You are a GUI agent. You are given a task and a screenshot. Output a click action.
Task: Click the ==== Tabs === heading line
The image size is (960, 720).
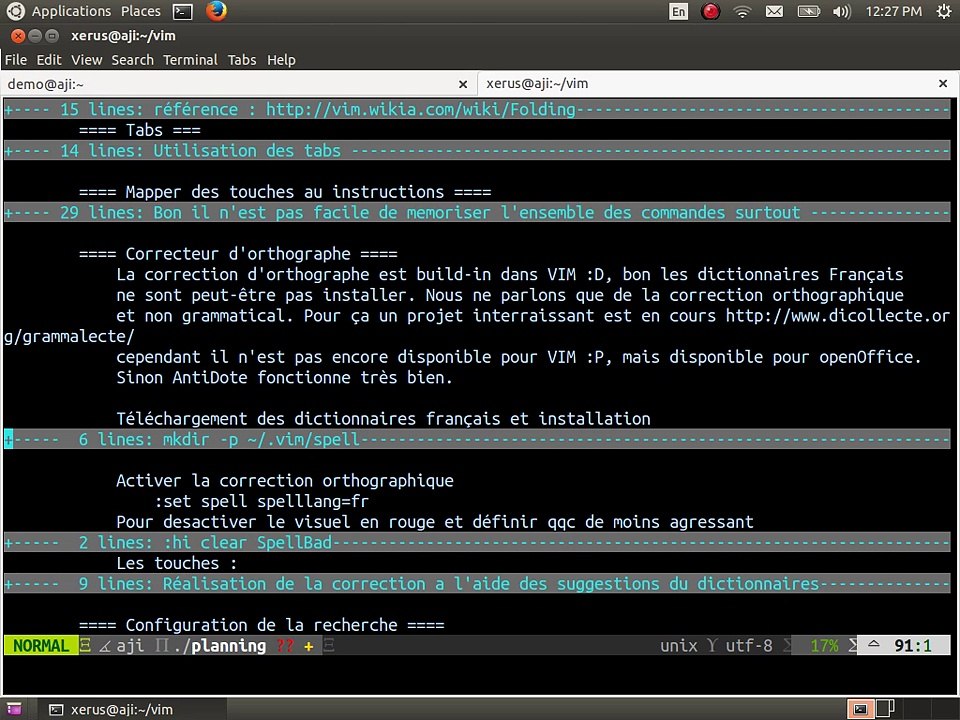pyautogui.click(x=140, y=130)
